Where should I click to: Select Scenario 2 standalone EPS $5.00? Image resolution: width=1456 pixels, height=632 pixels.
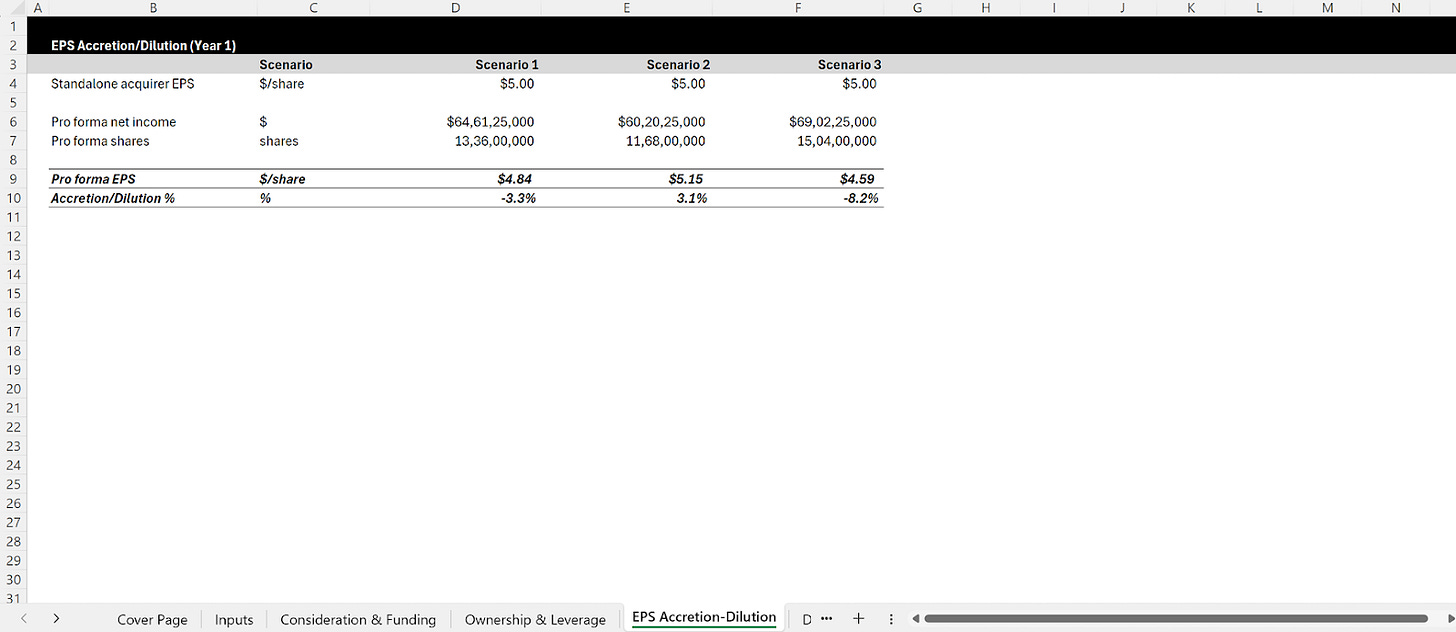point(688,84)
